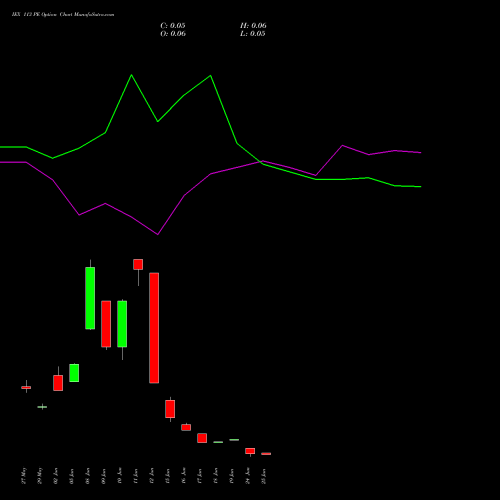Click the '12 Jun' date axis label
The image size is (500, 500).
tap(152, 476)
